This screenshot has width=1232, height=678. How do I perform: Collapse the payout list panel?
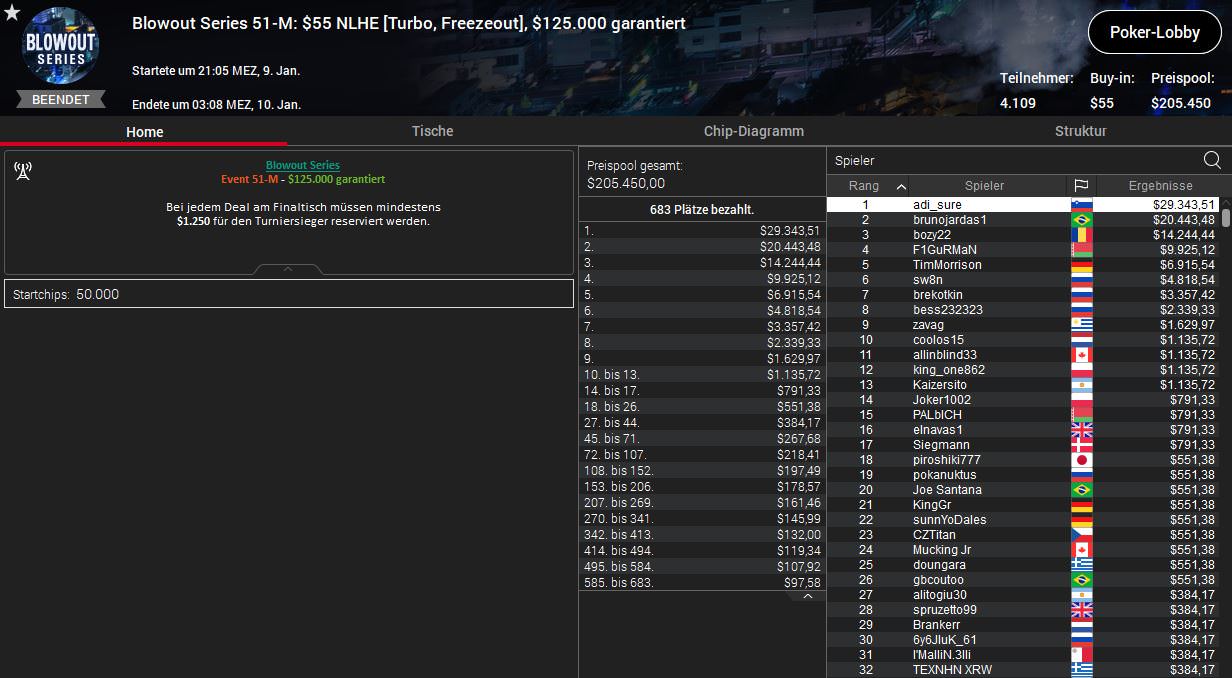(808, 596)
